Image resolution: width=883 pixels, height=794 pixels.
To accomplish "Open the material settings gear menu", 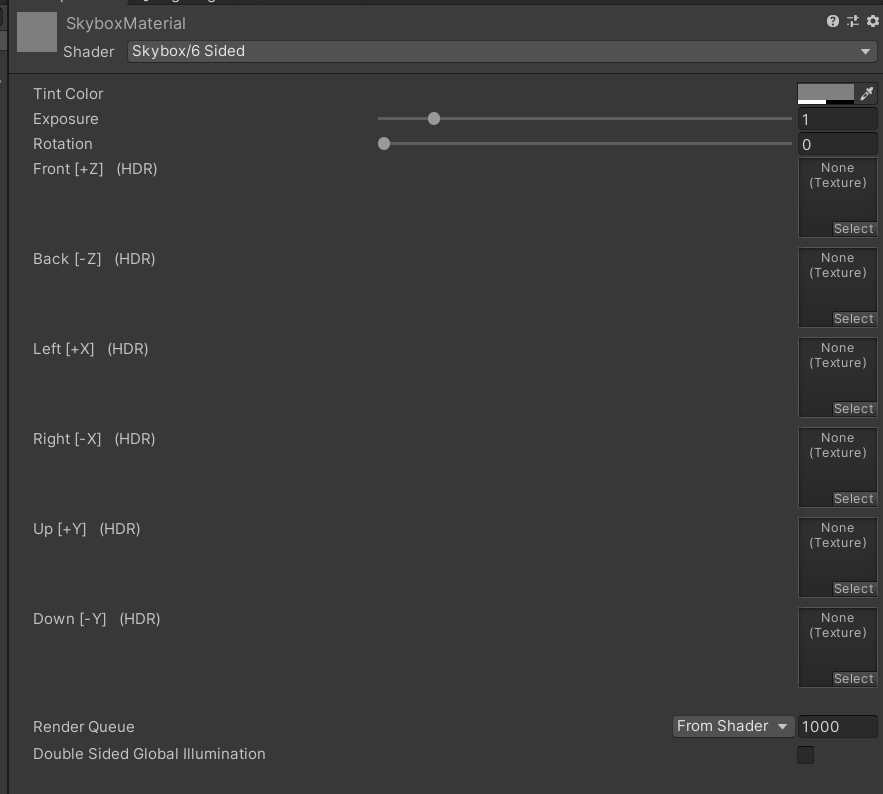I will click(x=872, y=21).
